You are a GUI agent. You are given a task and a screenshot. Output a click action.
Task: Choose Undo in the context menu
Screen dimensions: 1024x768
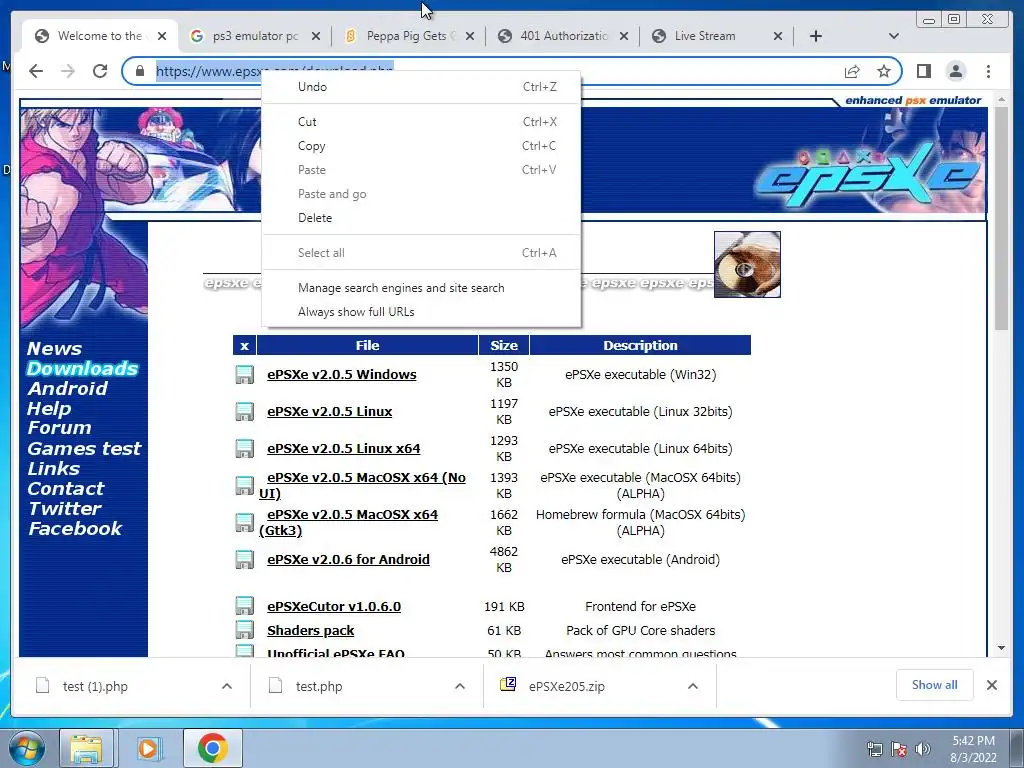click(x=421, y=87)
